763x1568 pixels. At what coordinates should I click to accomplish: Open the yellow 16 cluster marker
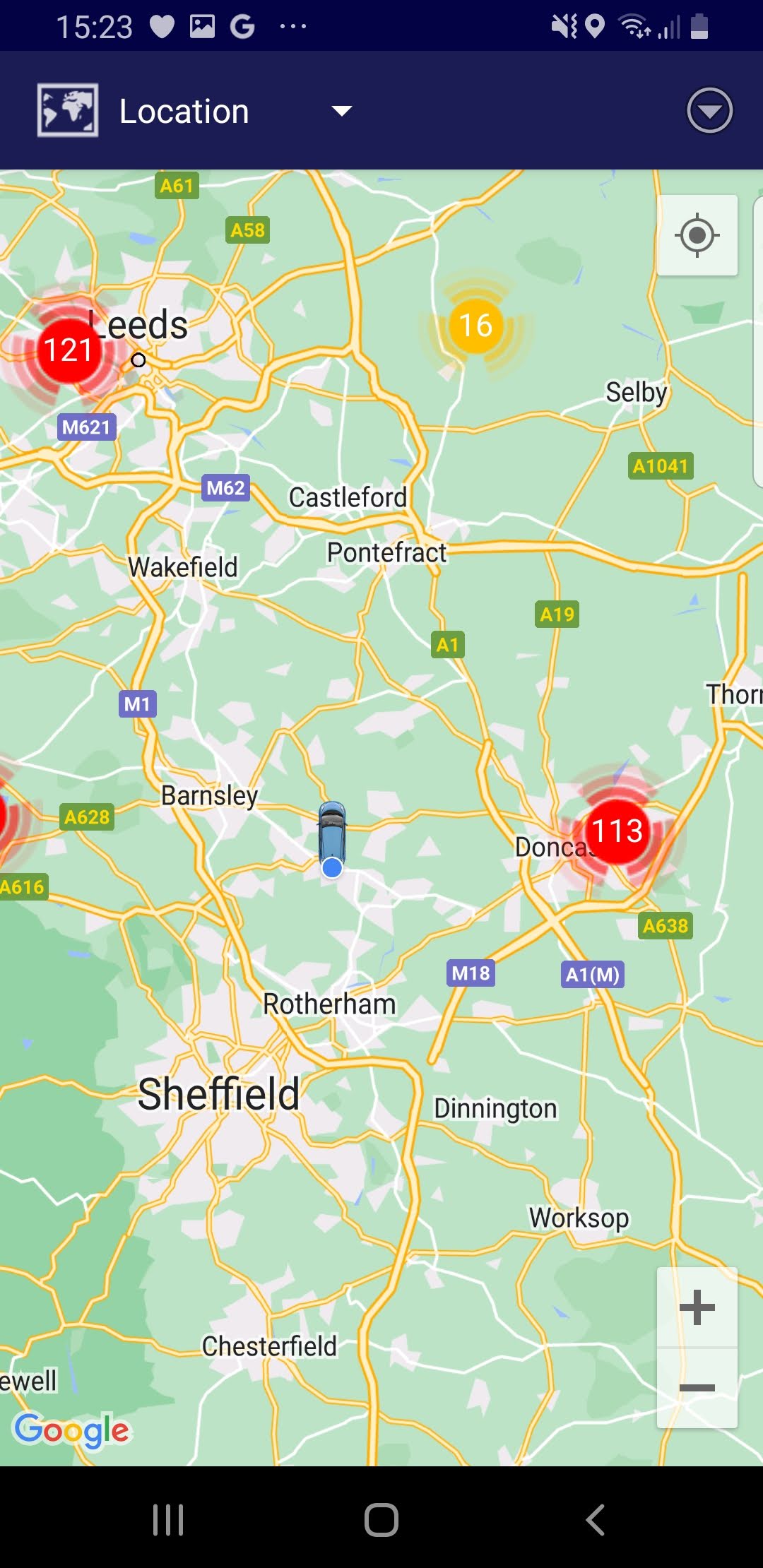coord(475,326)
